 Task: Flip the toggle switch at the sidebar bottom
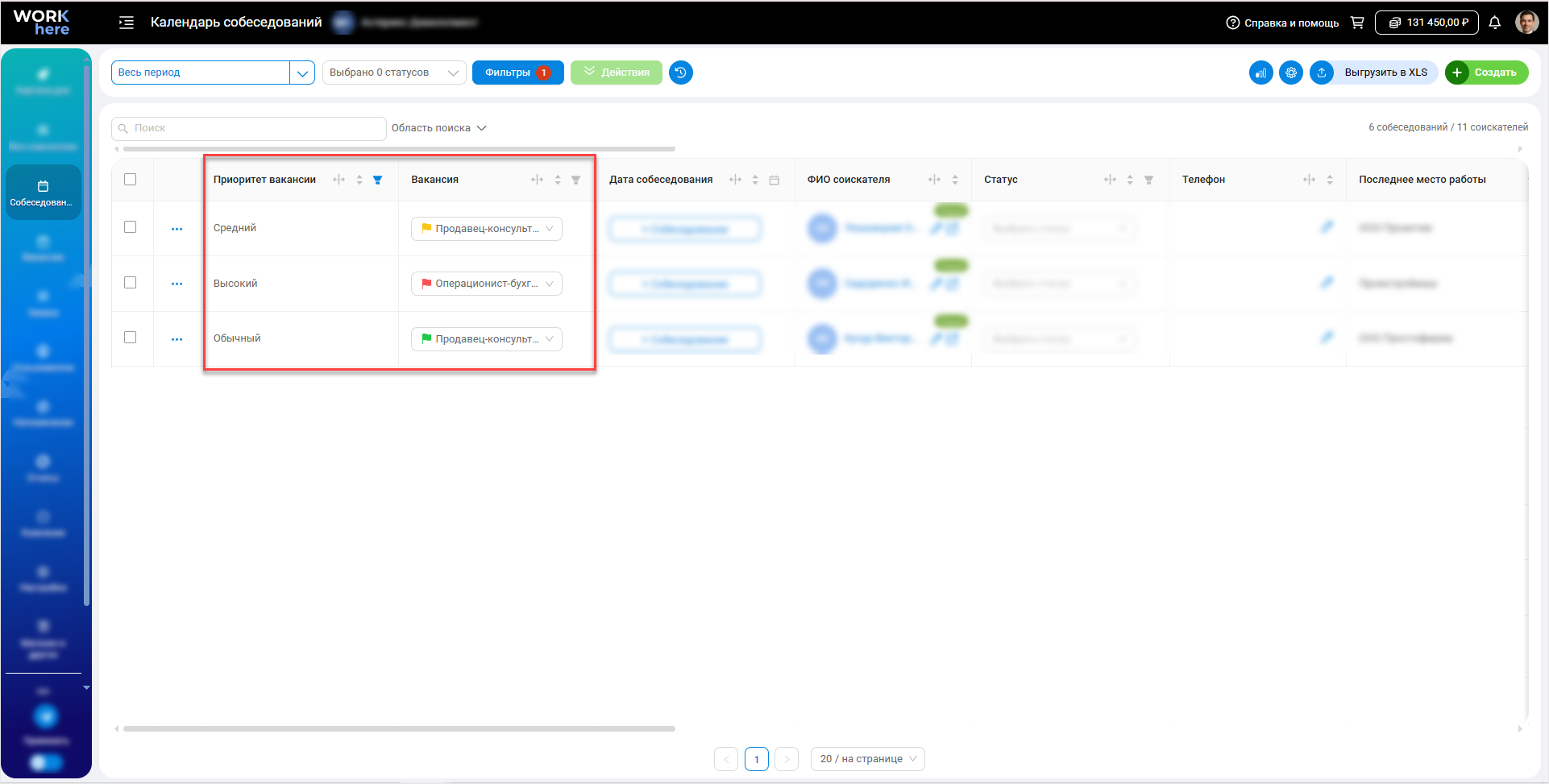(x=46, y=761)
